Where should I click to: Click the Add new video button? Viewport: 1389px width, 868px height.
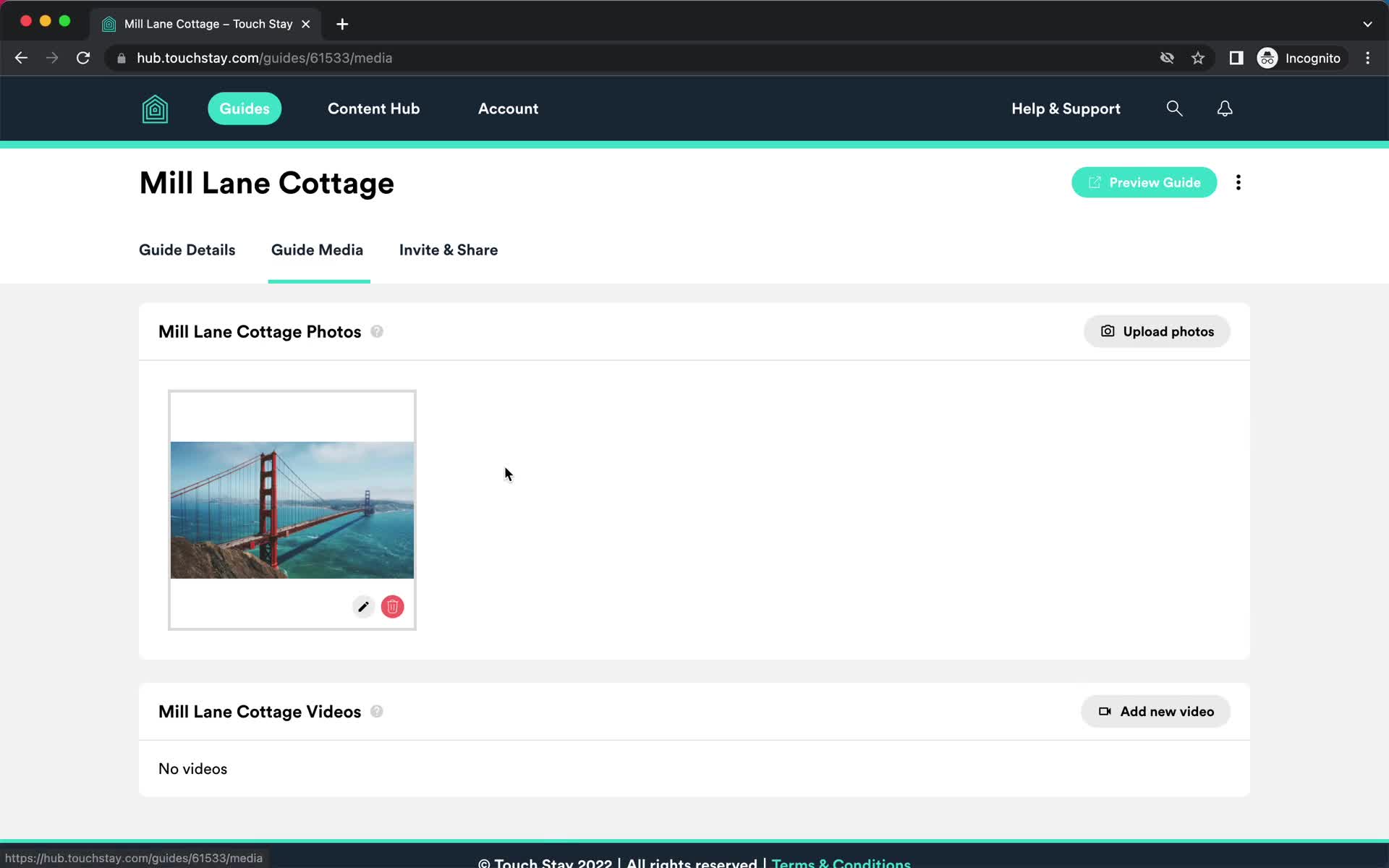(x=1155, y=711)
